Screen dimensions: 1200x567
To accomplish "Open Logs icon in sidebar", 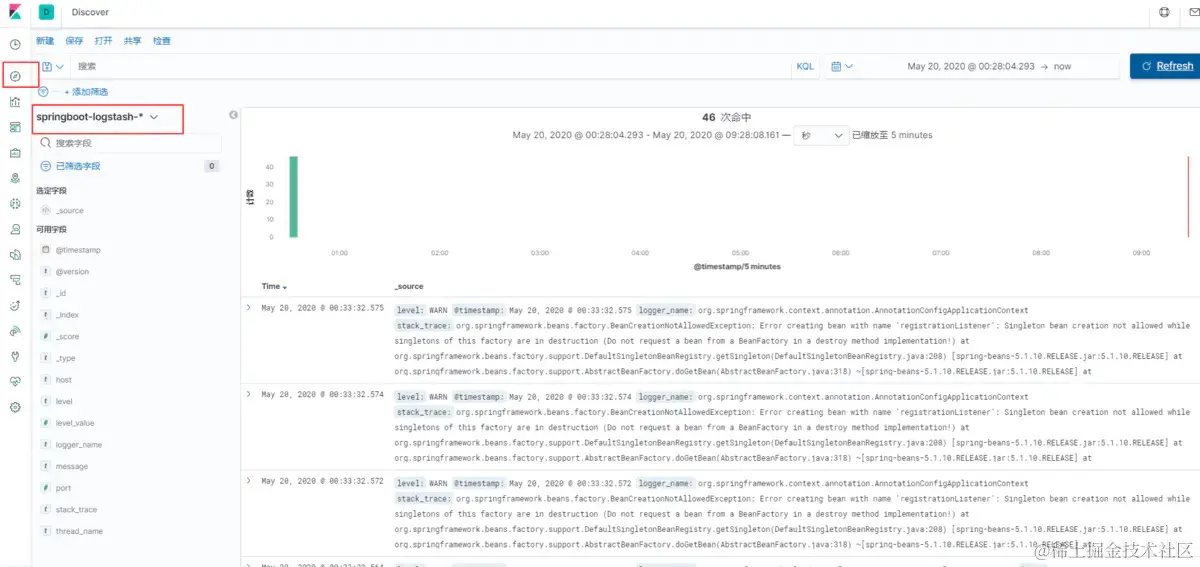I will (x=15, y=254).
